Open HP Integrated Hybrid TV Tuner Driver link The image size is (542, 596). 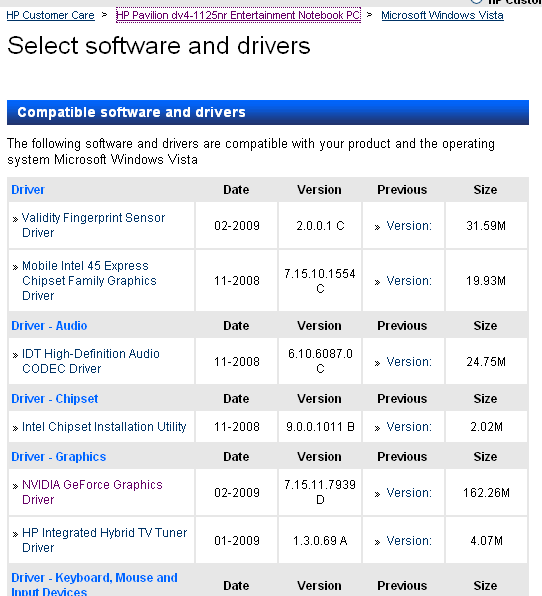[x=105, y=540]
